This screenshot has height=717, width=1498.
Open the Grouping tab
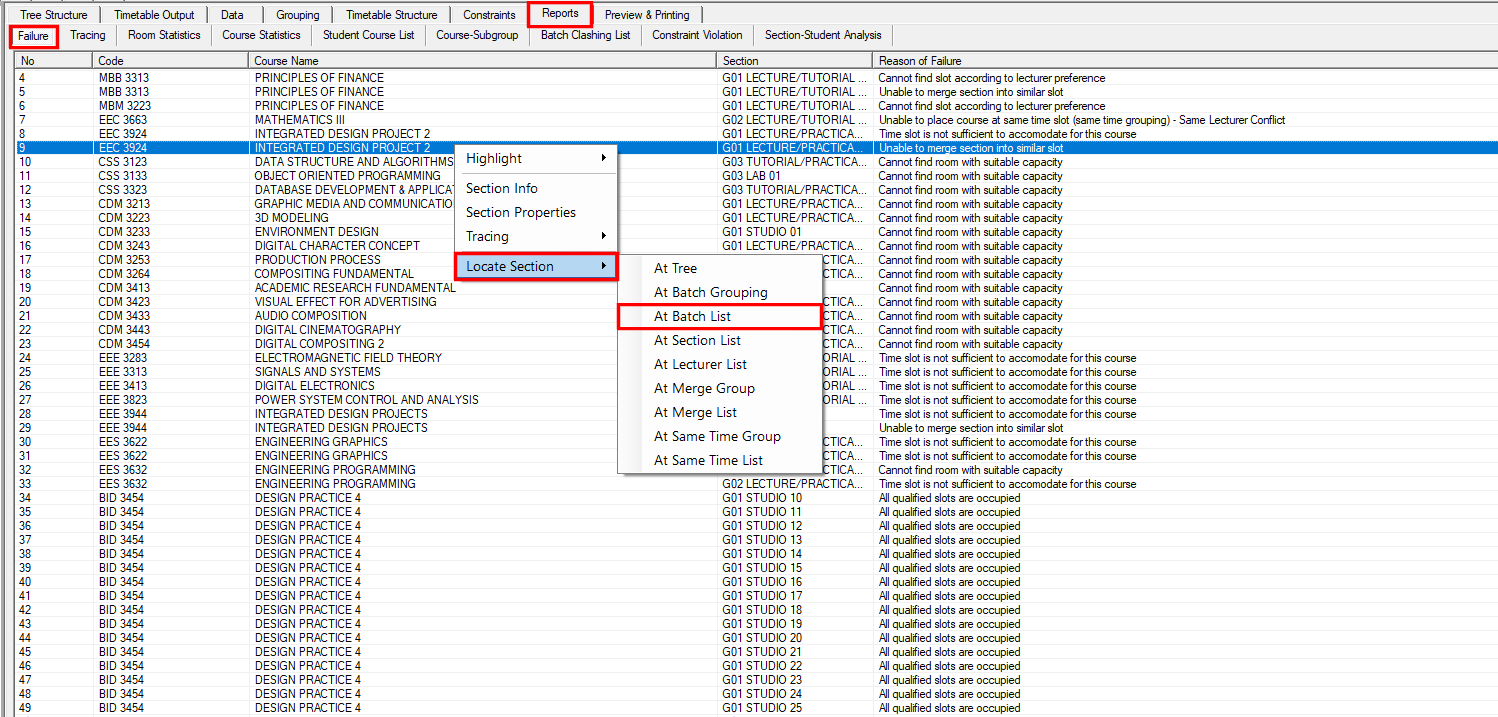298,15
